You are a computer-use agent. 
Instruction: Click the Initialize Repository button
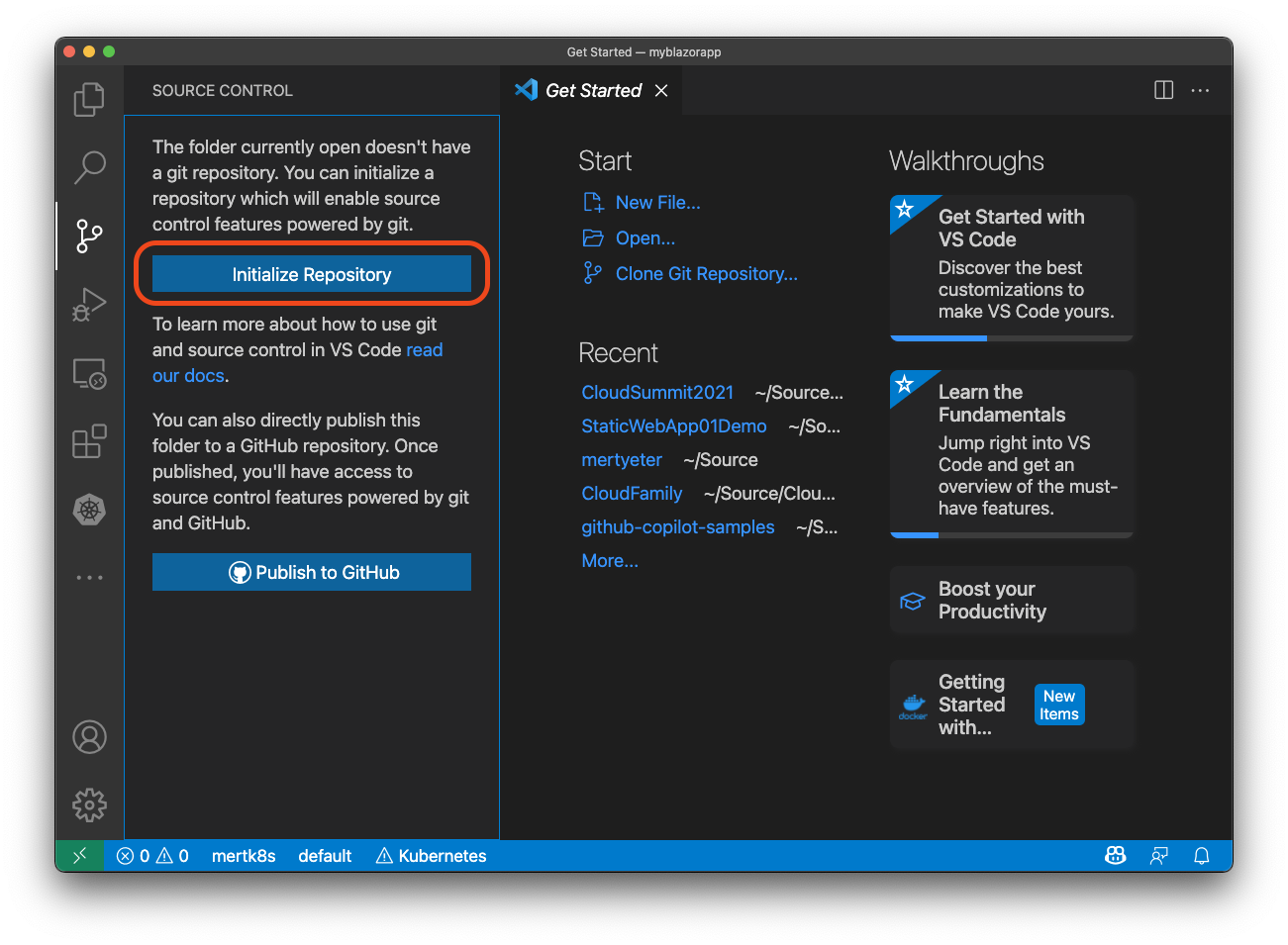pyautogui.click(x=312, y=274)
